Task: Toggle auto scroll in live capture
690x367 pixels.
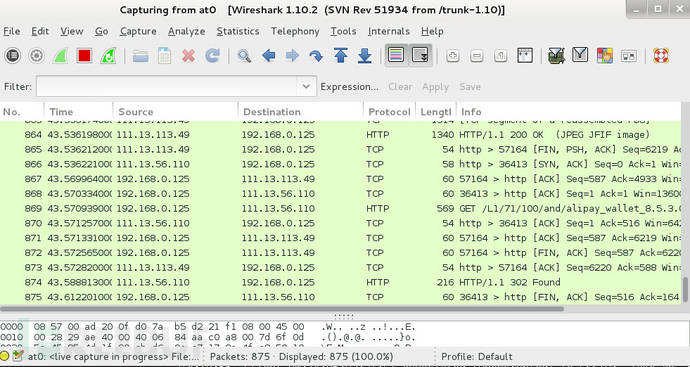Action: pos(420,55)
